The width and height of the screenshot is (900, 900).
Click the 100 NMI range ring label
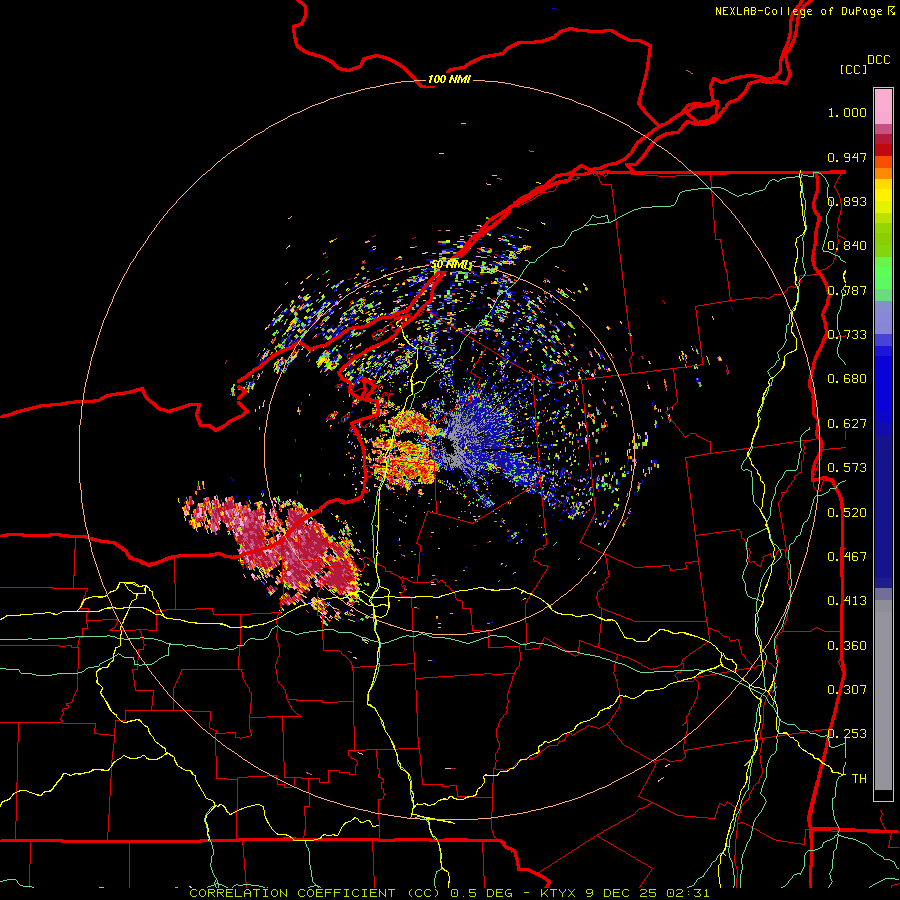click(449, 79)
